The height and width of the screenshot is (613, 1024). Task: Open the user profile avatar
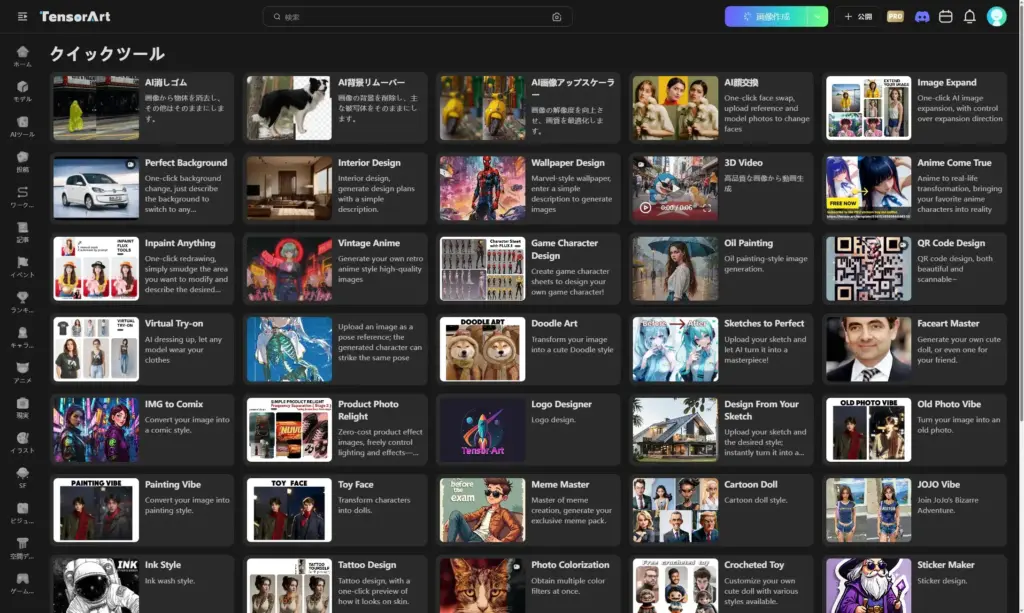point(997,16)
